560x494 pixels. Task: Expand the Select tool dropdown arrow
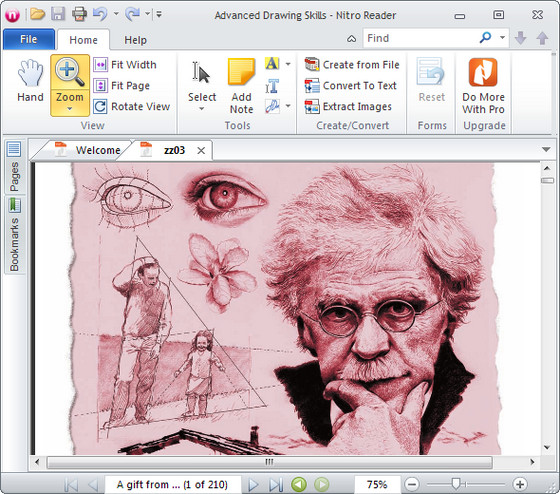point(202,109)
